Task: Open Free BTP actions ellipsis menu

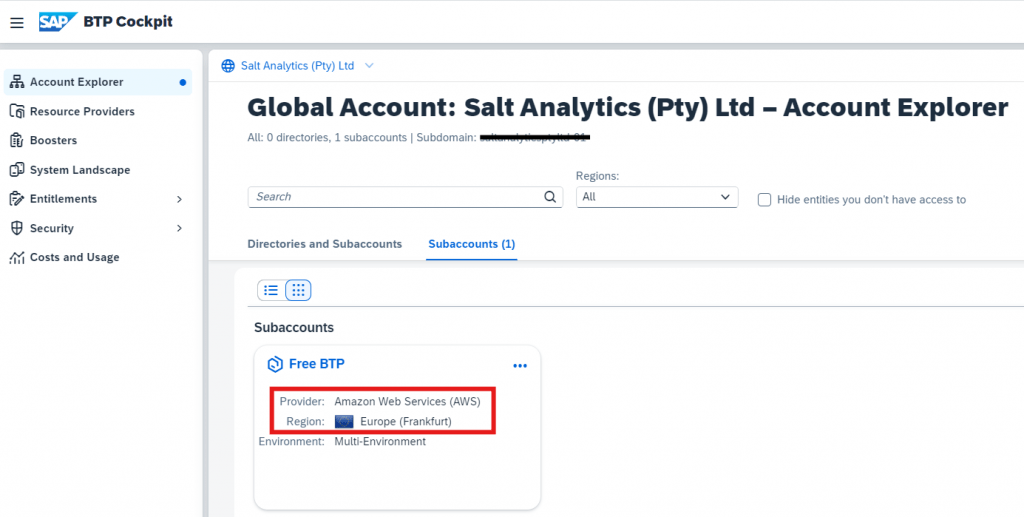Action: click(x=520, y=366)
